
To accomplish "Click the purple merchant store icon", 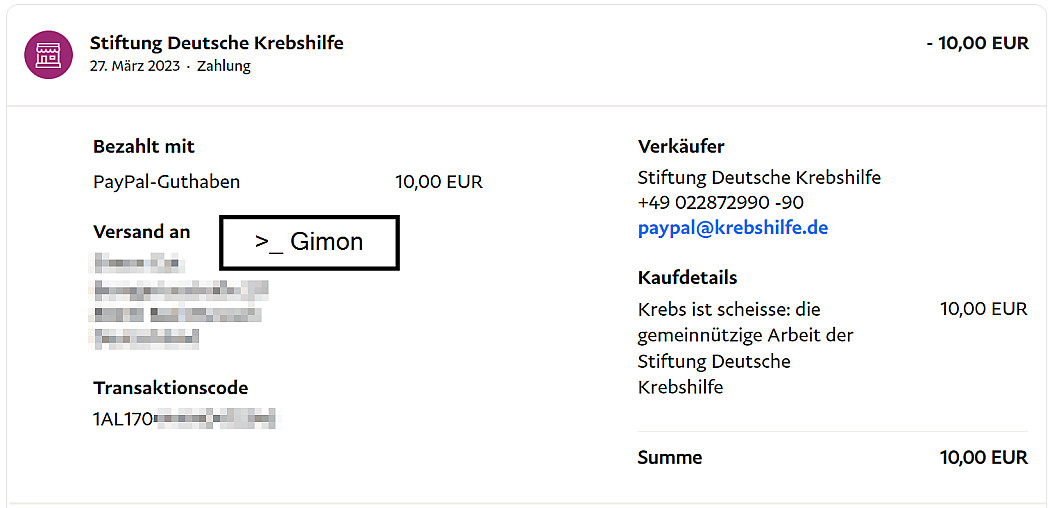I will pyautogui.click(x=48, y=54).
